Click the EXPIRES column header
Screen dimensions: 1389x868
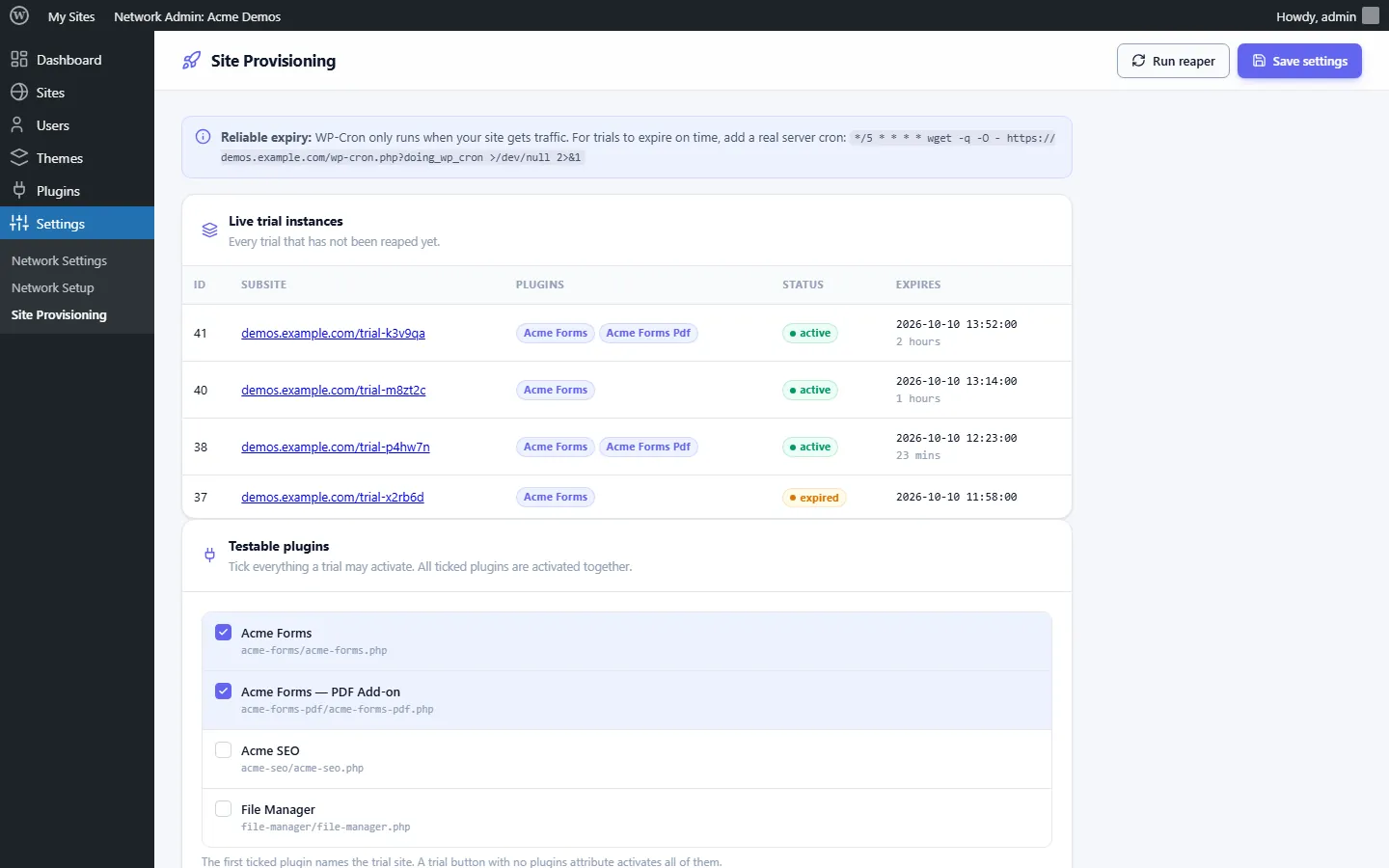pyautogui.click(x=918, y=285)
